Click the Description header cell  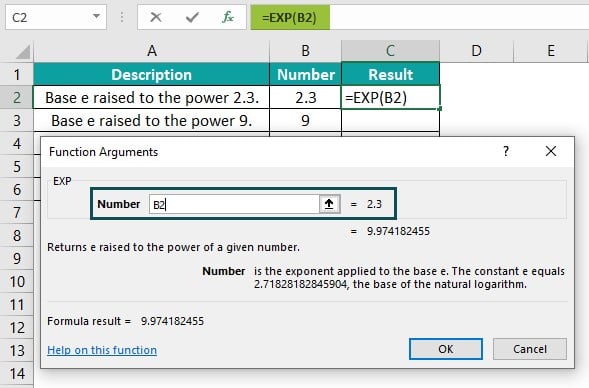151,74
